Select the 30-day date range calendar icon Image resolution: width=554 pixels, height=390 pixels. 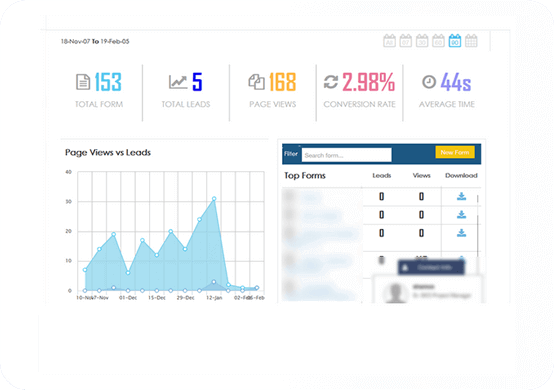pos(422,41)
